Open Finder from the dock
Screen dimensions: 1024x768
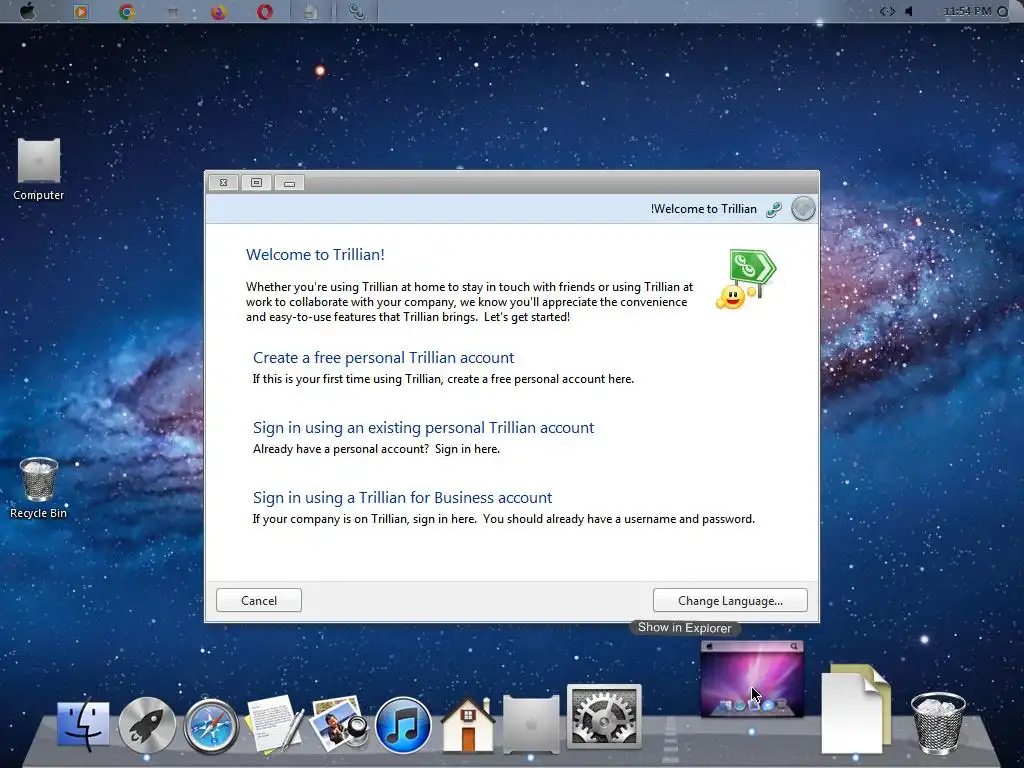pyautogui.click(x=83, y=724)
